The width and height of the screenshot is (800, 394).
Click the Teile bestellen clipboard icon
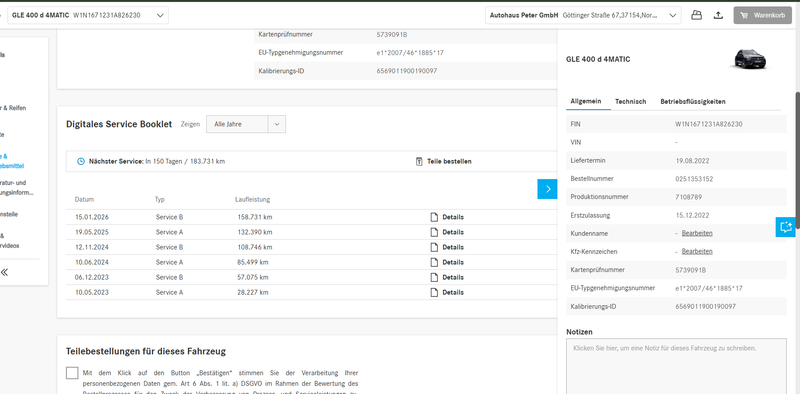click(x=419, y=161)
